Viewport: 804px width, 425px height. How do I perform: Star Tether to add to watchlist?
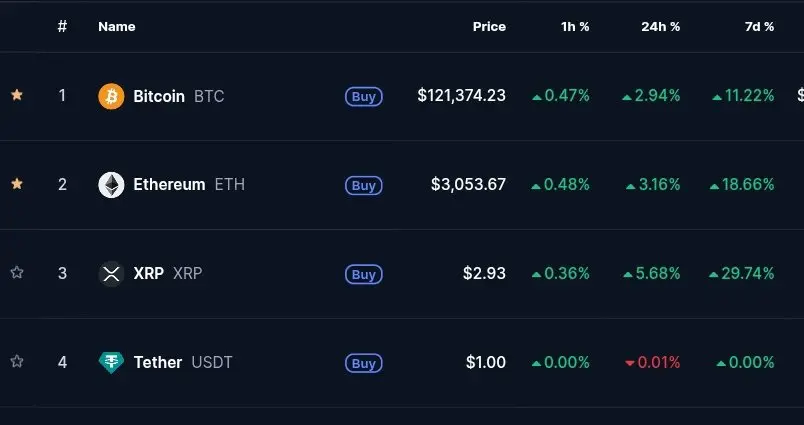(x=17, y=361)
